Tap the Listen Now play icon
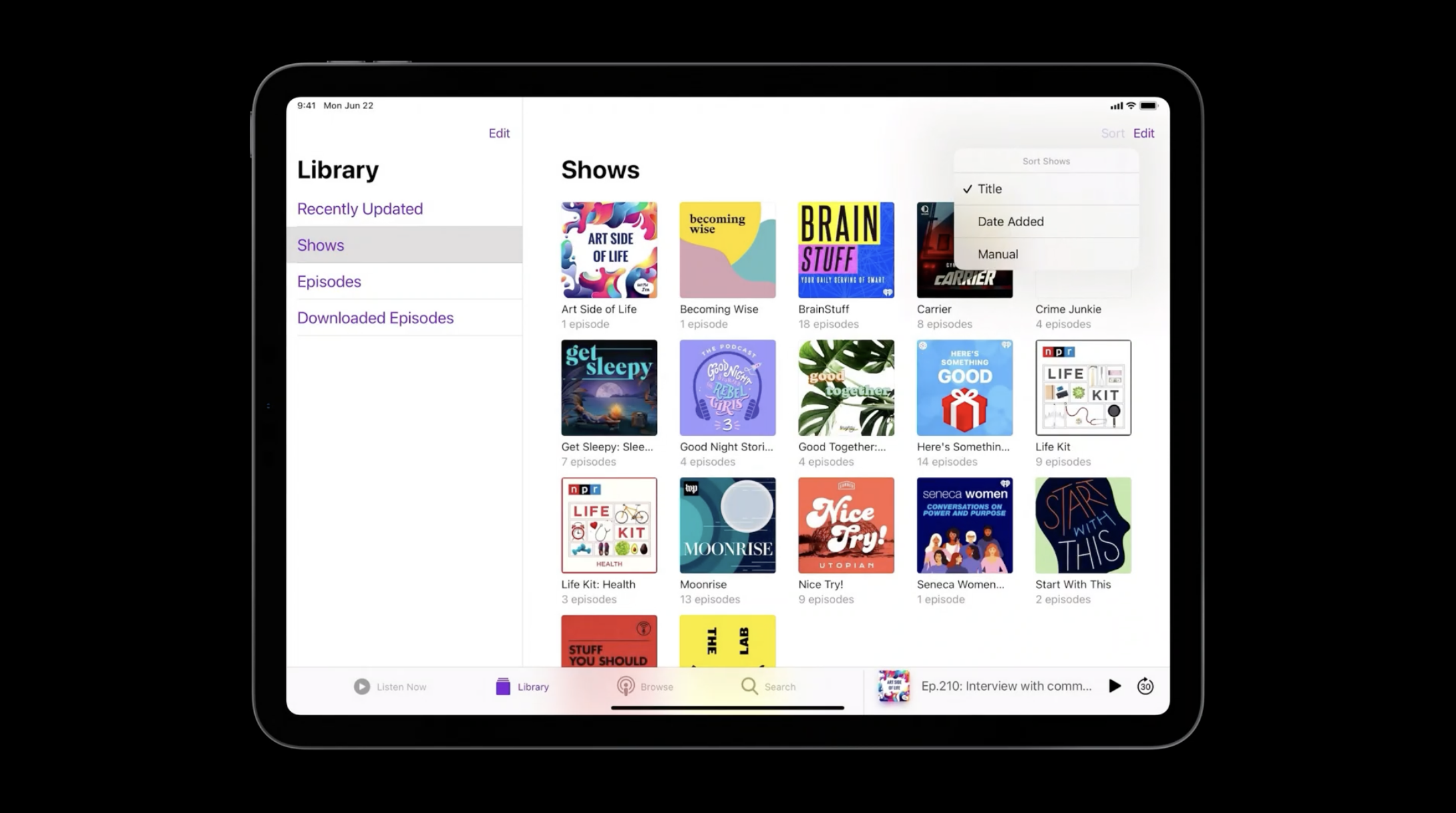1456x813 pixels. [x=361, y=686]
